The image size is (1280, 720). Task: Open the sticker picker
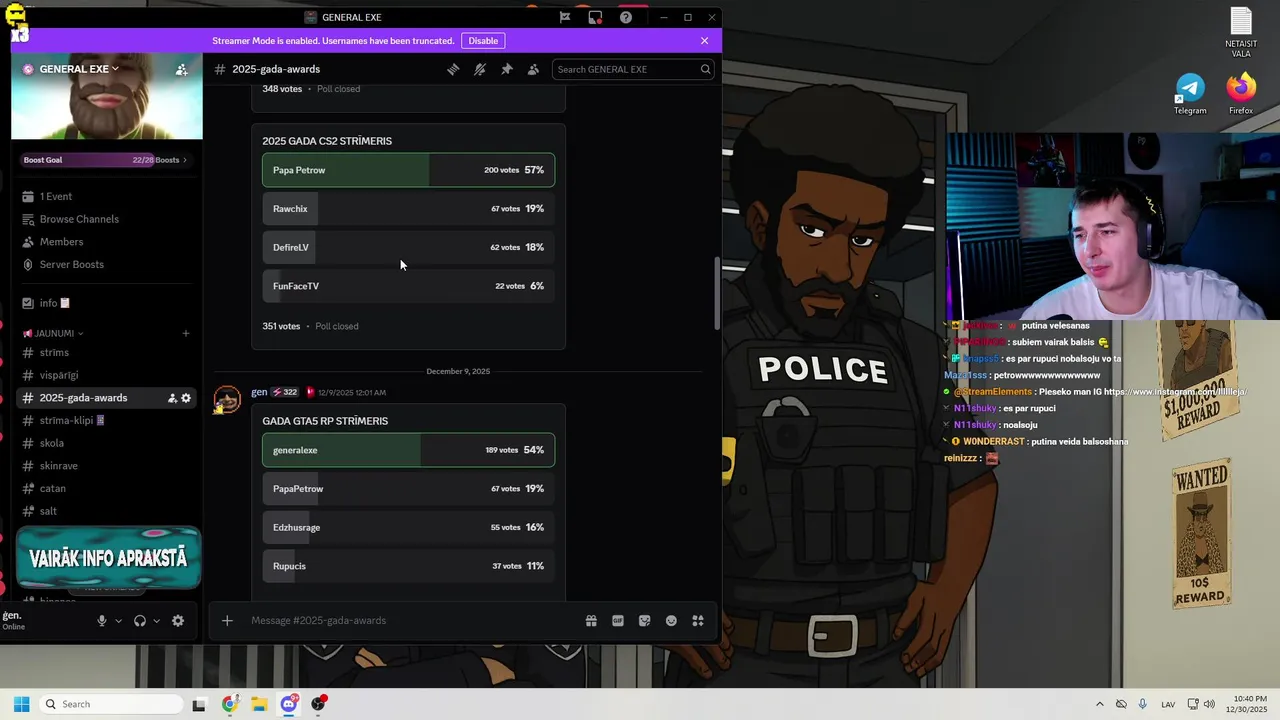(644, 620)
